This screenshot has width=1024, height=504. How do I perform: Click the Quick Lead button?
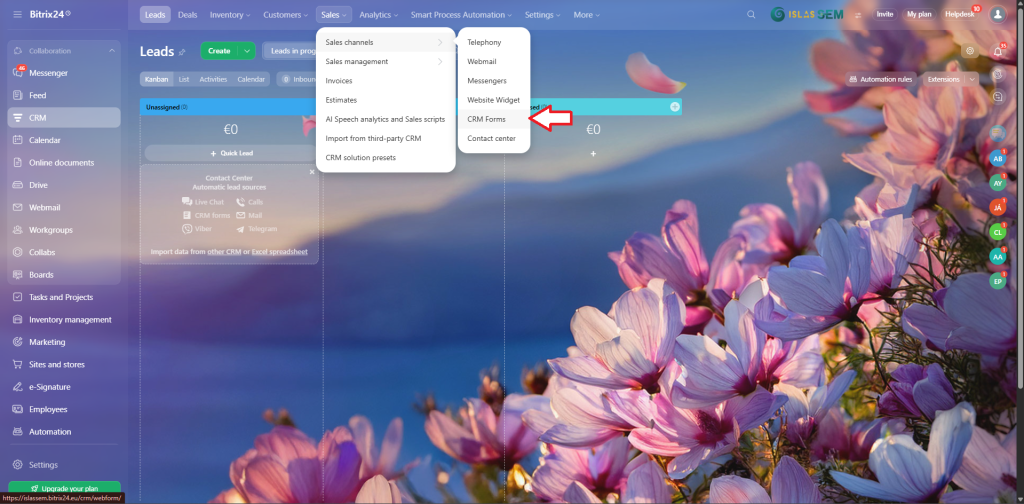(230, 153)
